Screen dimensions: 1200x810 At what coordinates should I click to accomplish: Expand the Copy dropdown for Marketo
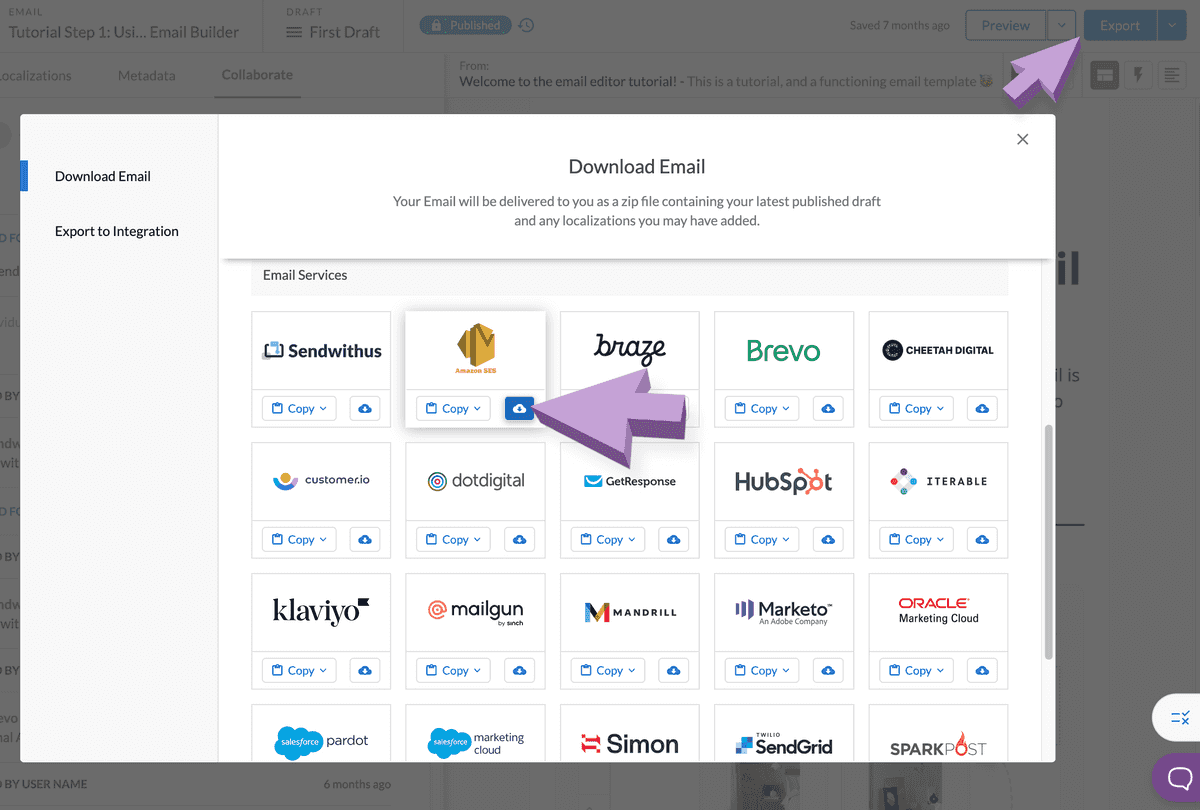pyautogui.click(x=763, y=670)
